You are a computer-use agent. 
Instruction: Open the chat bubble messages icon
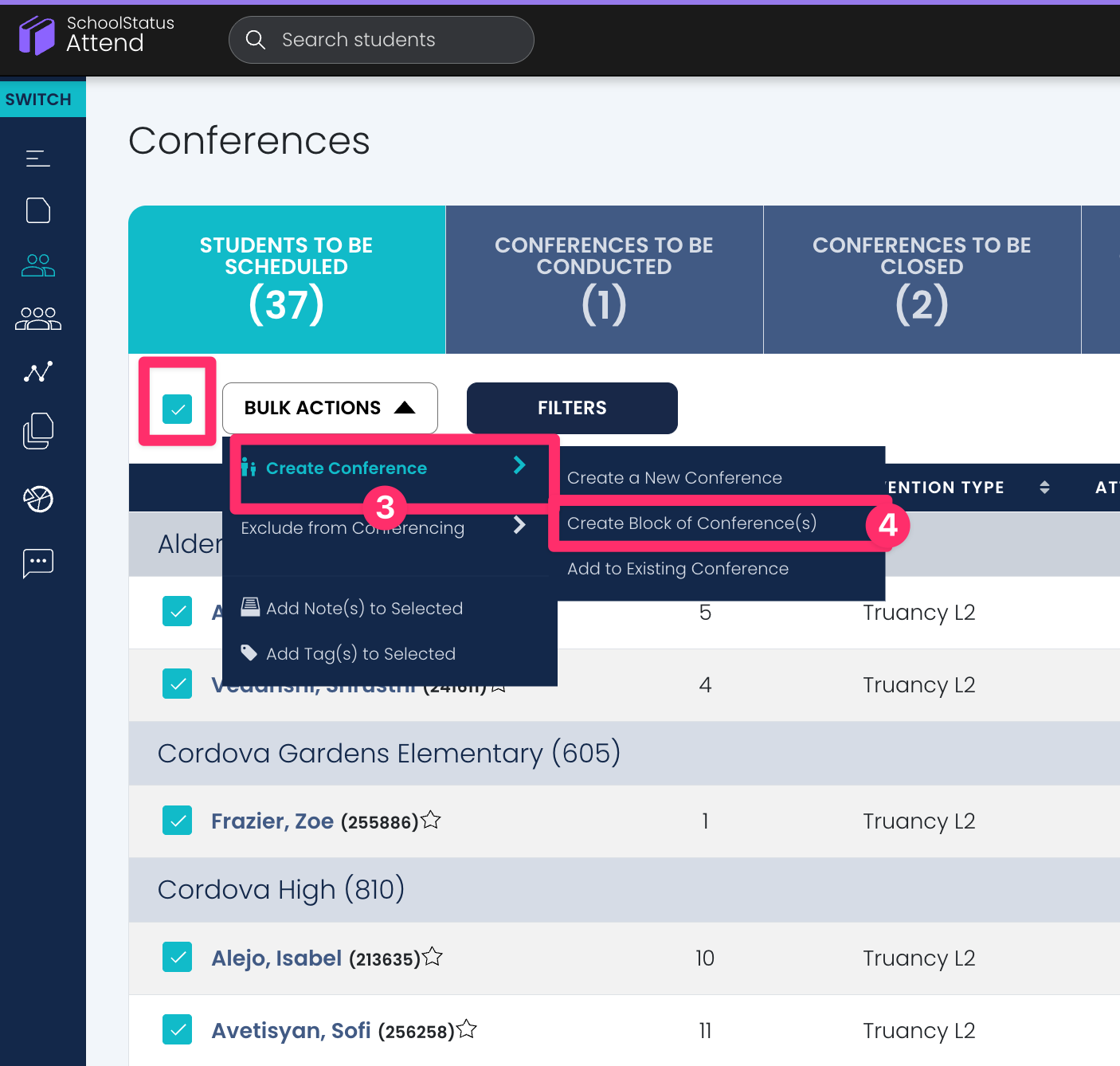(x=37, y=563)
